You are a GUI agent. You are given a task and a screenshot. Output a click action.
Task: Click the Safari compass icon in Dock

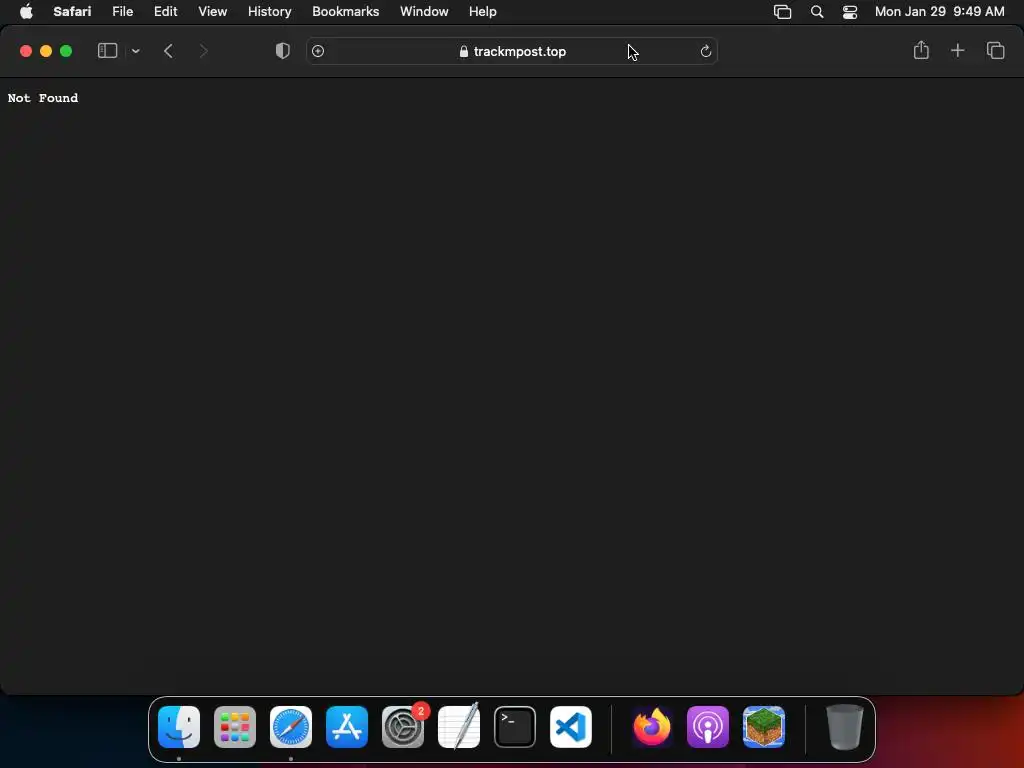pyautogui.click(x=291, y=727)
